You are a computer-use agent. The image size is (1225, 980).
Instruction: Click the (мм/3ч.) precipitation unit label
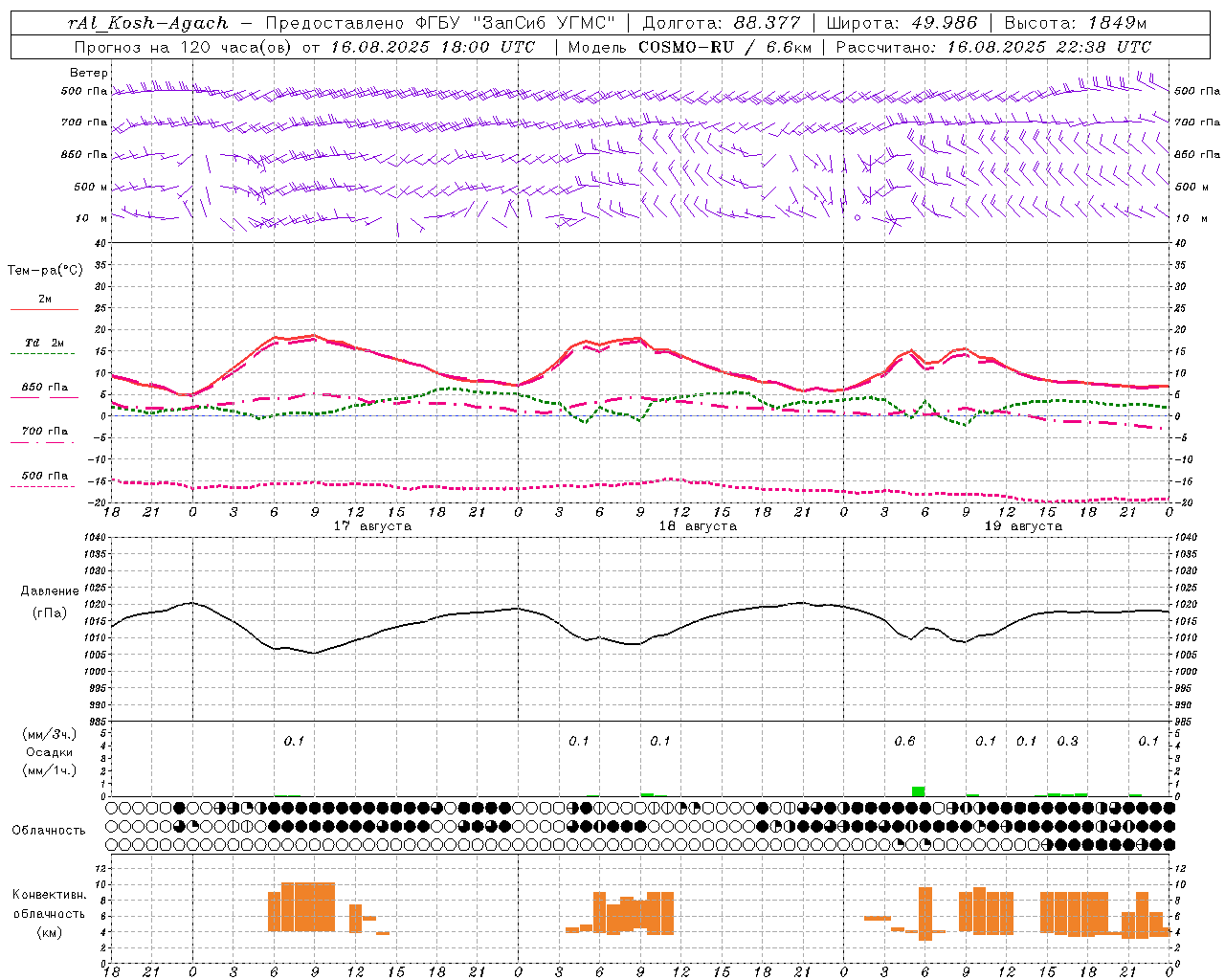coord(50,734)
